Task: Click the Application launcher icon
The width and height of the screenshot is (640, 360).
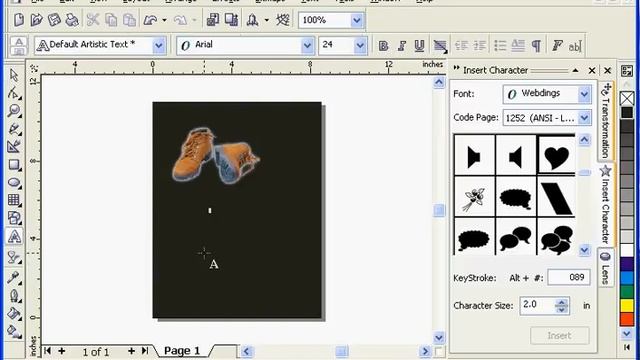Action: click(253, 20)
